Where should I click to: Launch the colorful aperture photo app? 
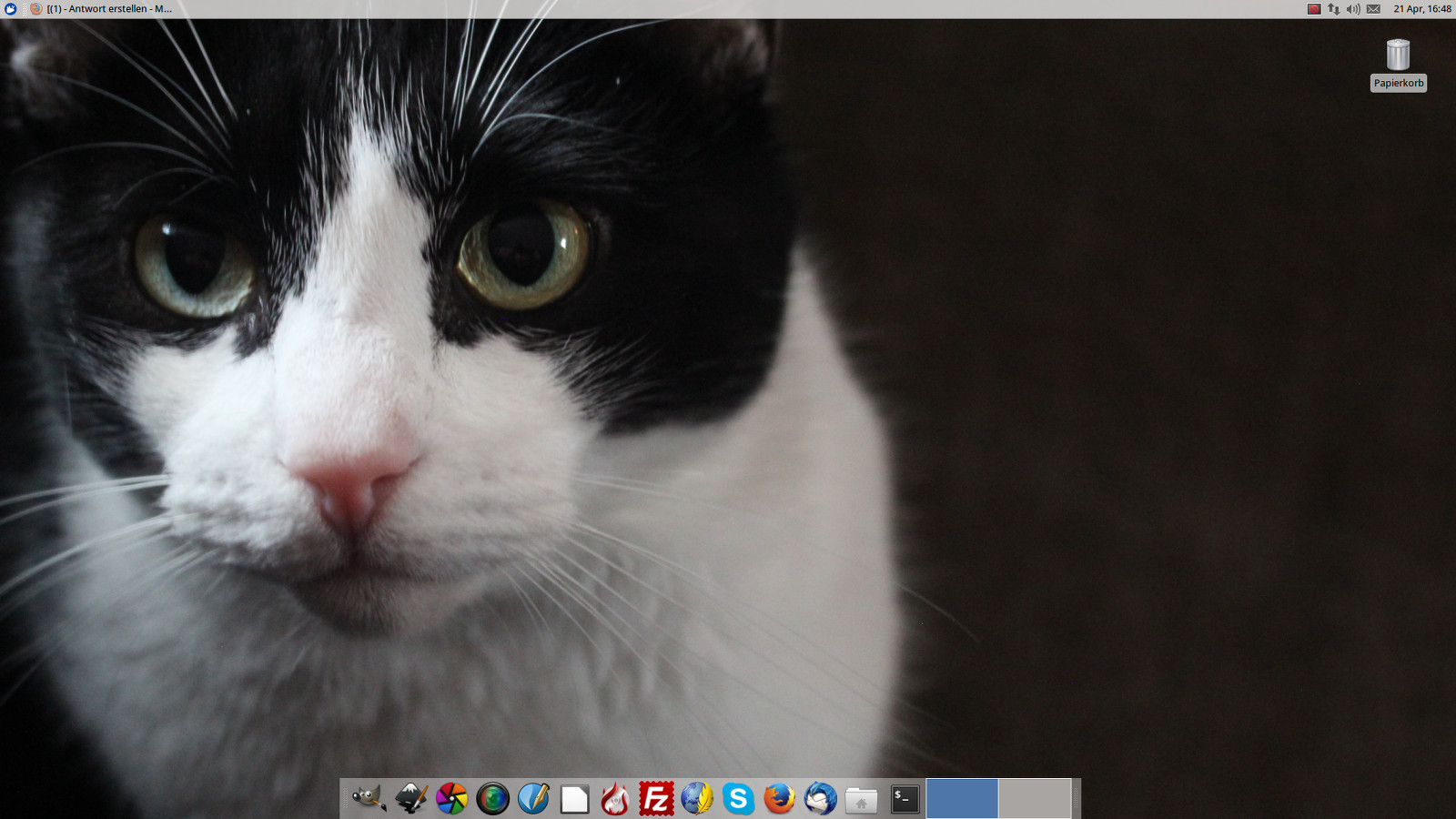coord(452,799)
